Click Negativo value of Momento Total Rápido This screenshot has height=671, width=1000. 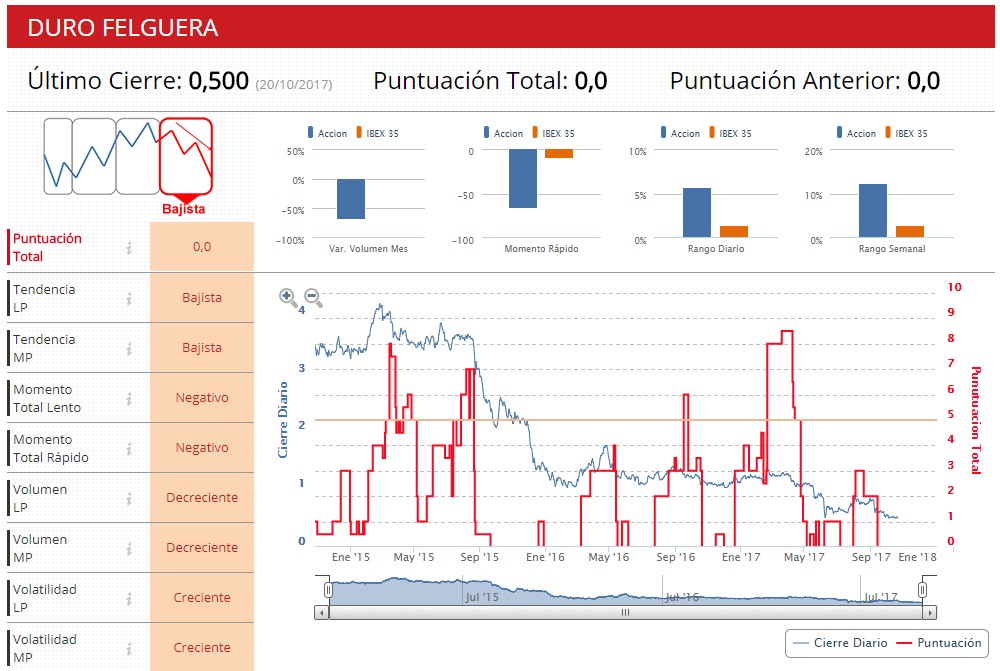click(202, 448)
